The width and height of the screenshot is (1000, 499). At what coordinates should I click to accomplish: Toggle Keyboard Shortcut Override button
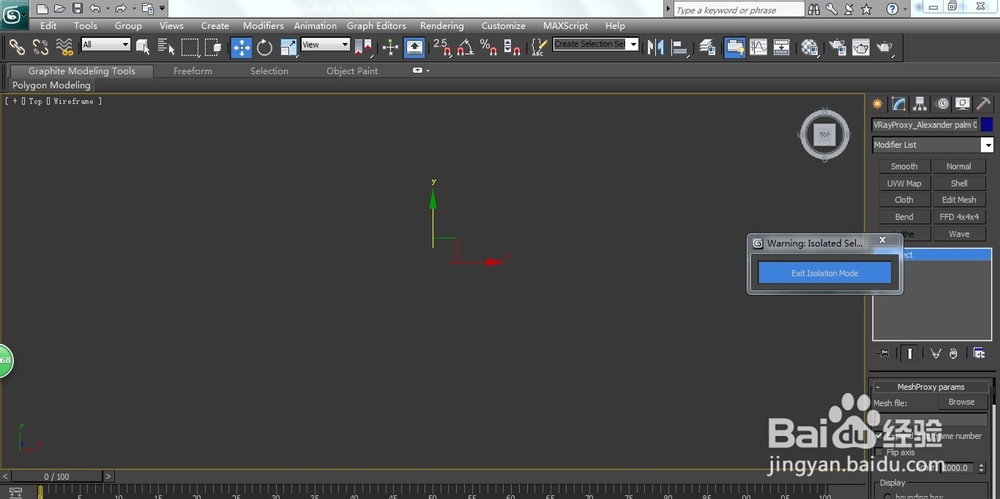415,47
